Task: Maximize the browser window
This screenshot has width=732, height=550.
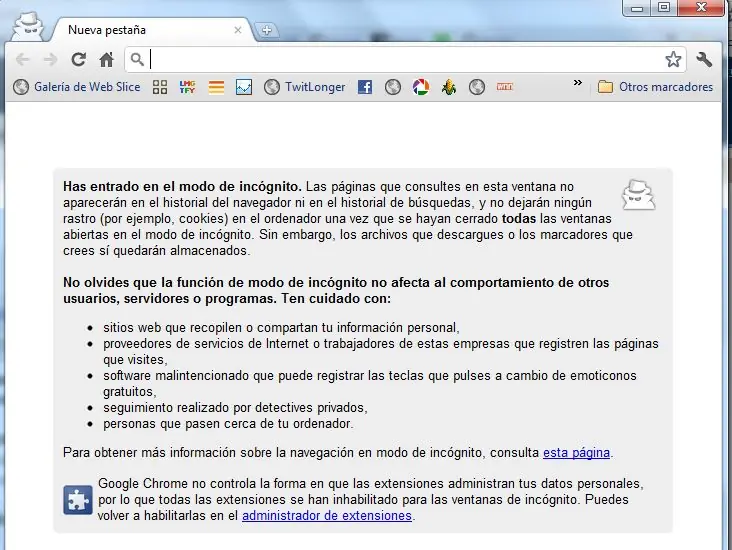Action: pos(663,8)
